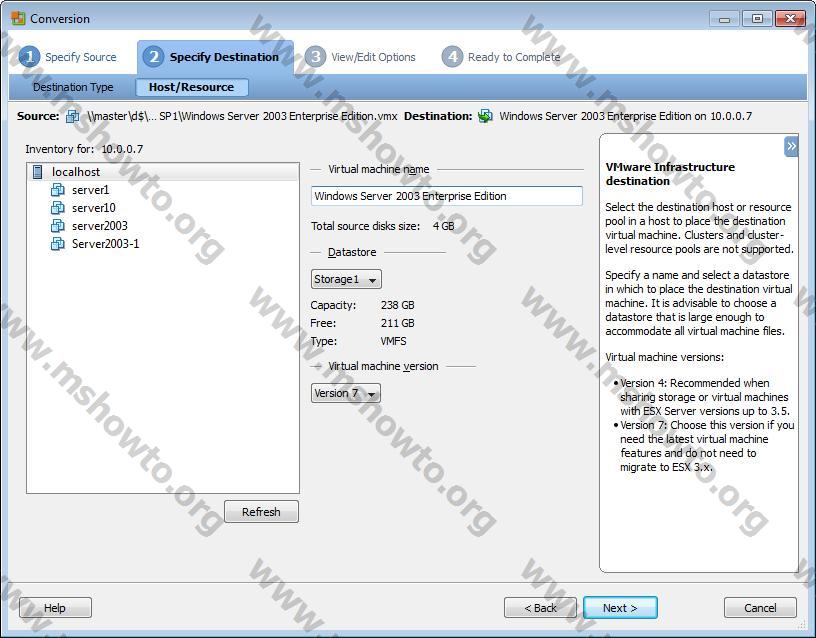Image resolution: width=816 pixels, height=638 pixels.
Task: Minimize the Conversion window
Action: click(x=724, y=19)
